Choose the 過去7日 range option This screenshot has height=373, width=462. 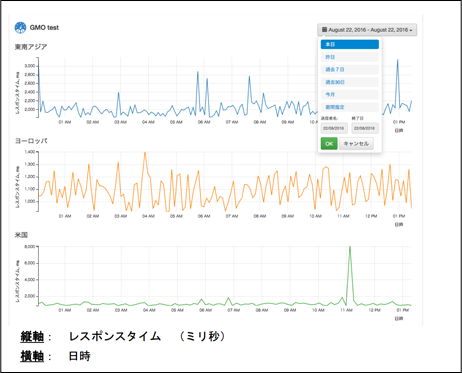350,69
